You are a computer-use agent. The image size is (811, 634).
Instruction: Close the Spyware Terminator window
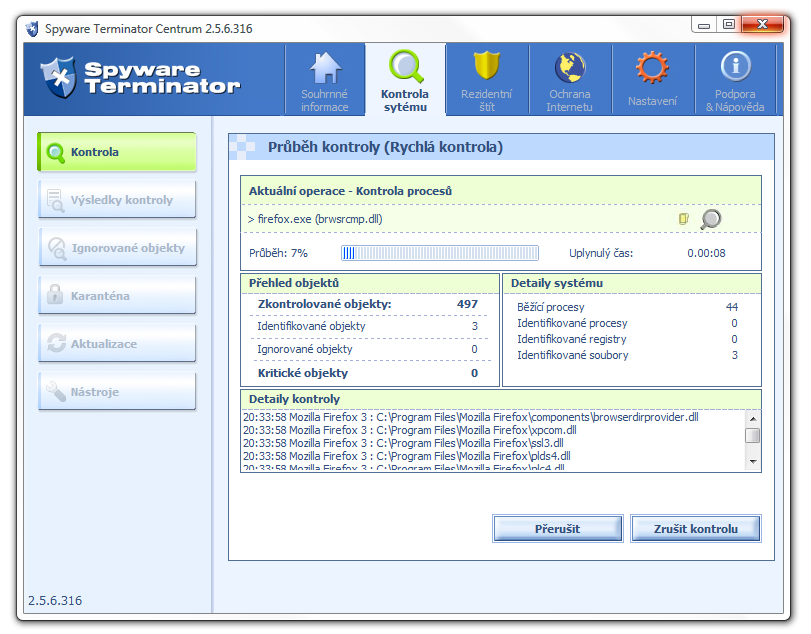coord(762,24)
